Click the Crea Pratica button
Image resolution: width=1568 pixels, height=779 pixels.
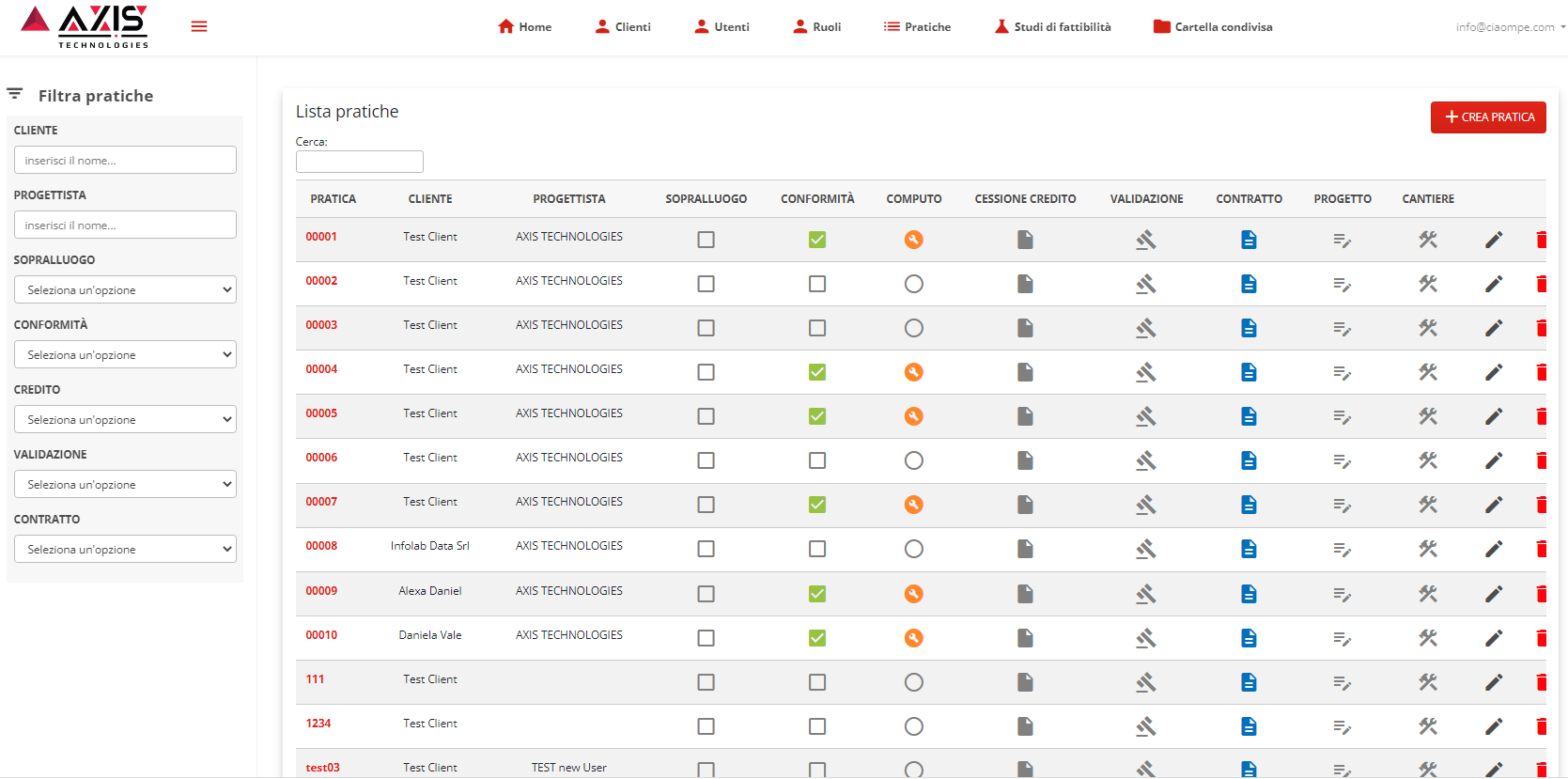(1488, 117)
